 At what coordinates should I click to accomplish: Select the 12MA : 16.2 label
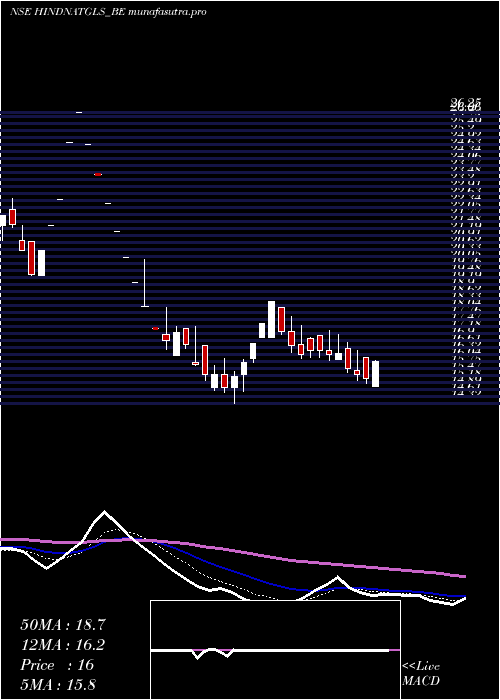(x=63, y=645)
